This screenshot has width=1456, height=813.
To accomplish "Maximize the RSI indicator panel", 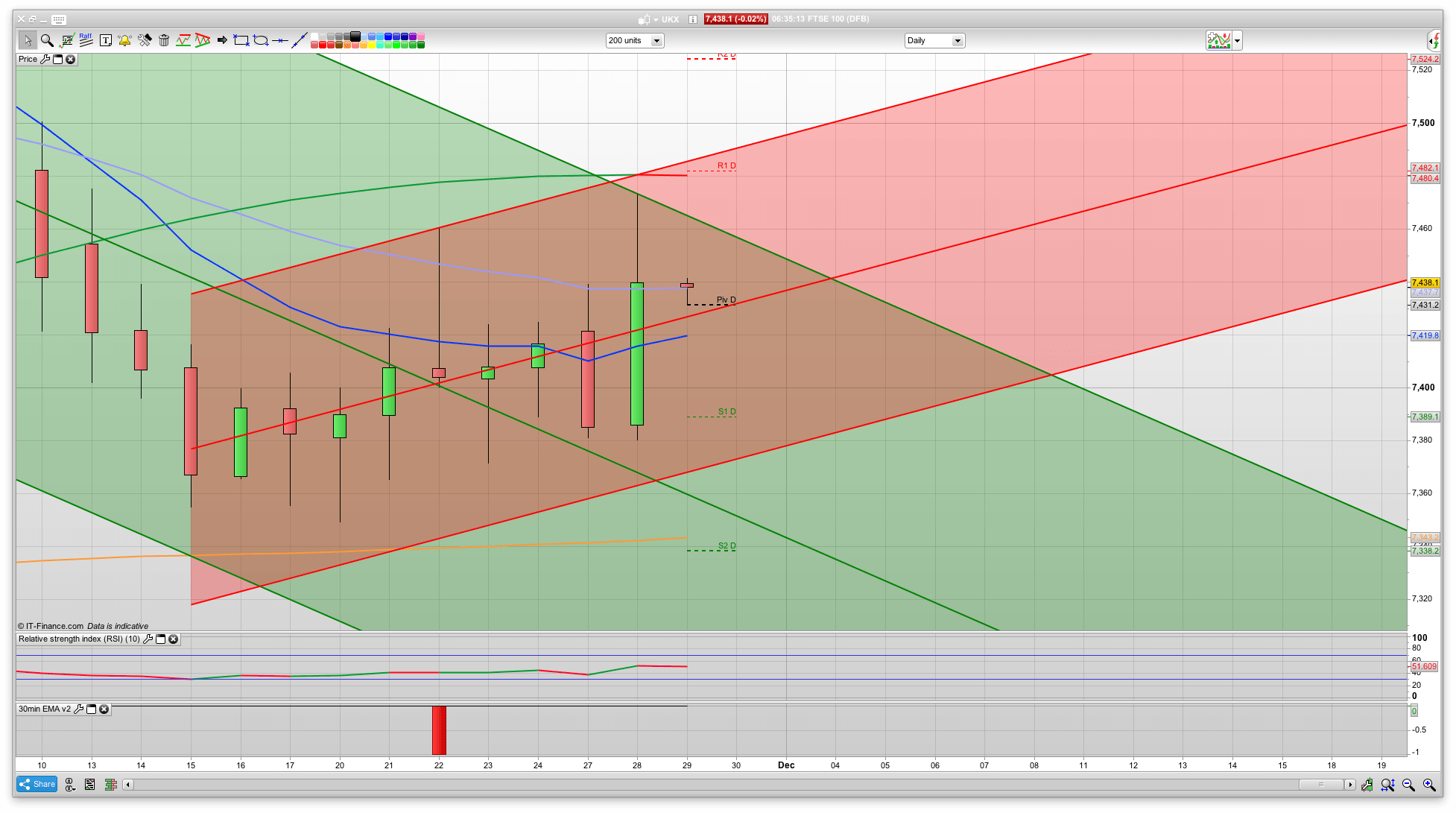I will [x=160, y=639].
